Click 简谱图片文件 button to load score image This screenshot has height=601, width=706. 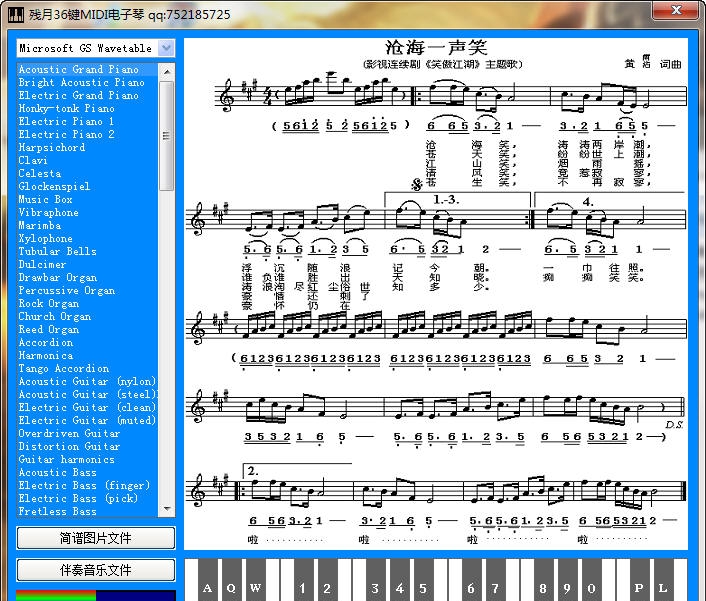coord(95,538)
